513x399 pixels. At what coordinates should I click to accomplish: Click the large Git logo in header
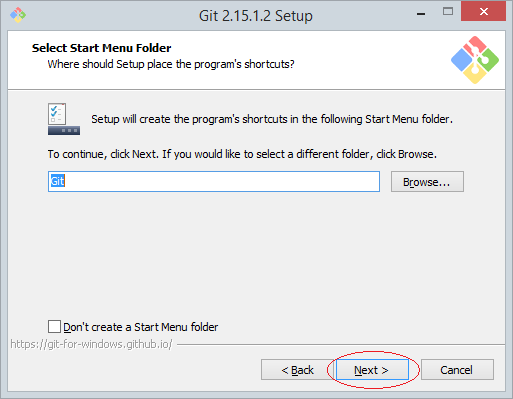475,60
